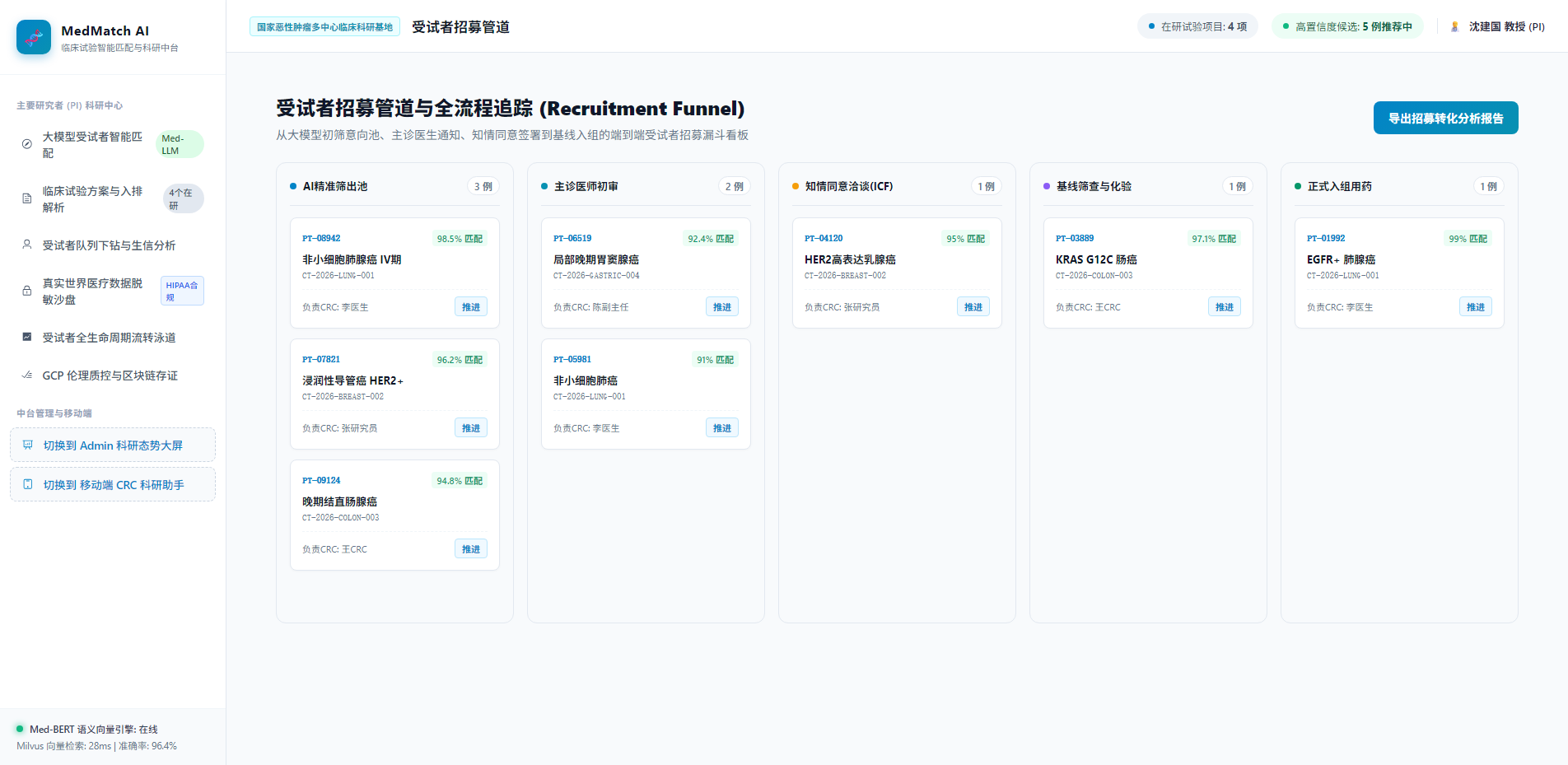1568x765 pixels.
Task: Click 在研试验项目: 4 项 status pill
Action: [1197, 26]
